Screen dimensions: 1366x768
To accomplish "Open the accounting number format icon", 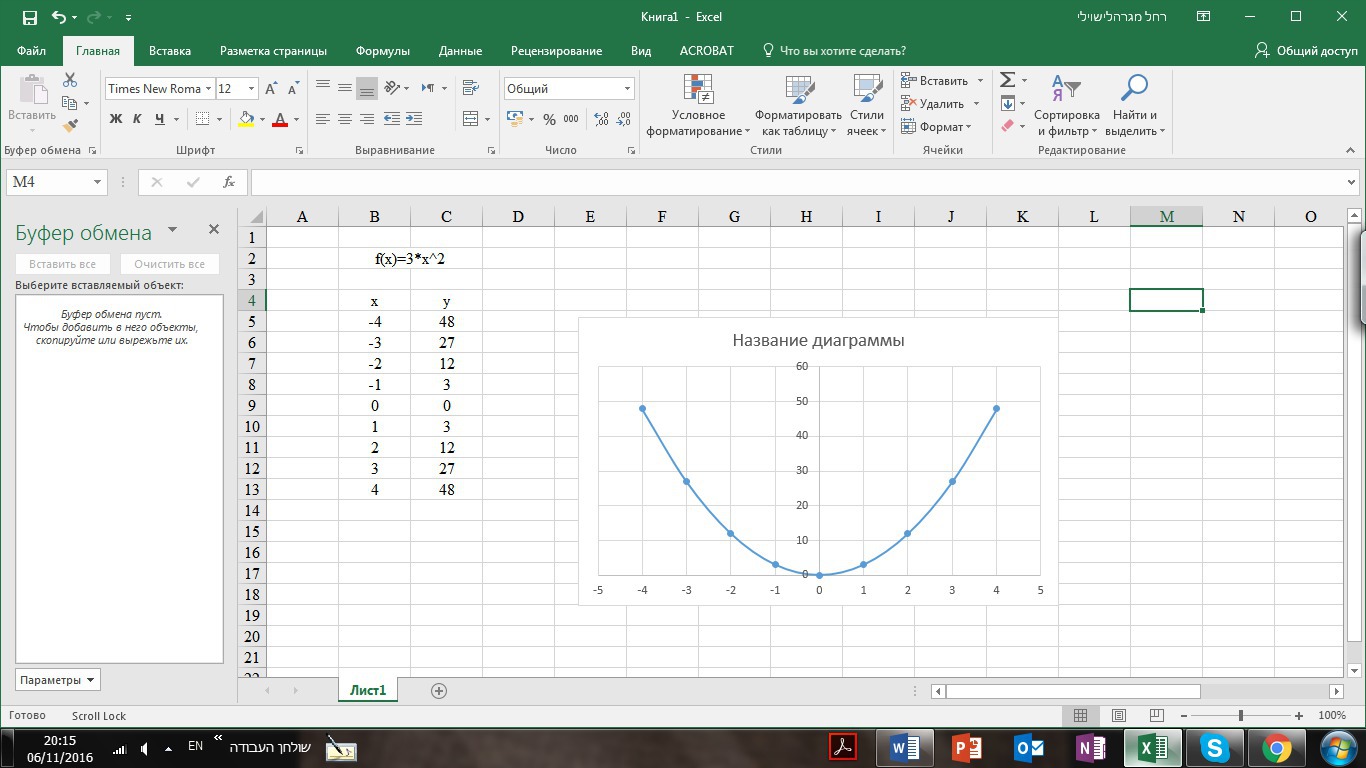I will coord(515,119).
